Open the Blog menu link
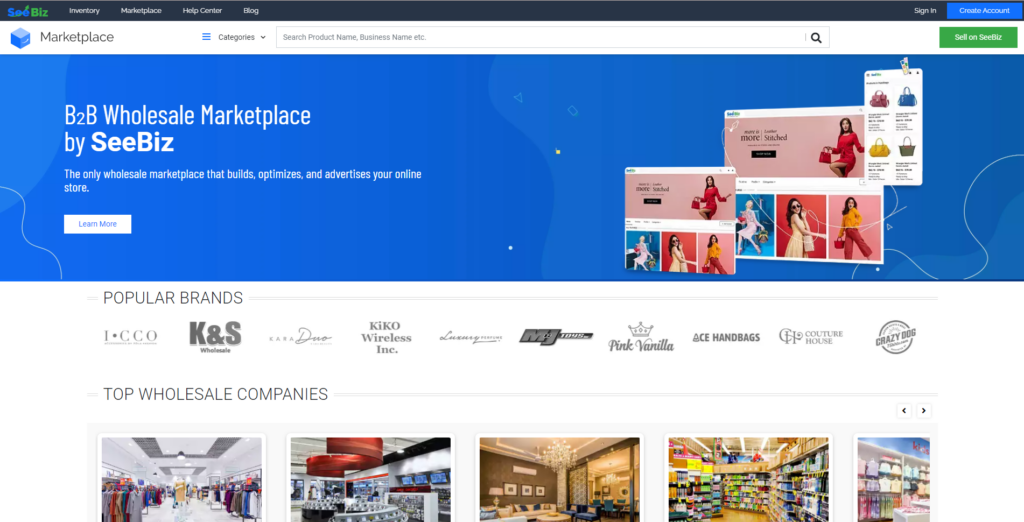The image size is (1024, 522). [x=250, y=10]
